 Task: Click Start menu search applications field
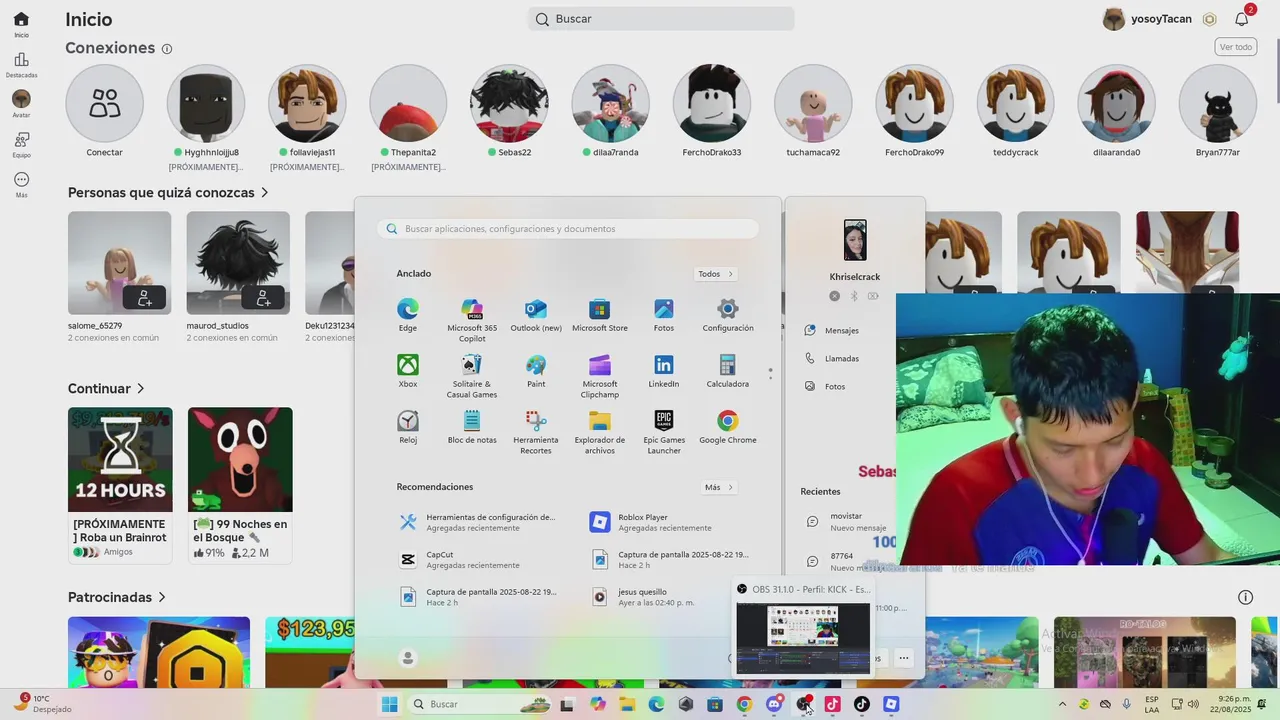coord(568,229)
